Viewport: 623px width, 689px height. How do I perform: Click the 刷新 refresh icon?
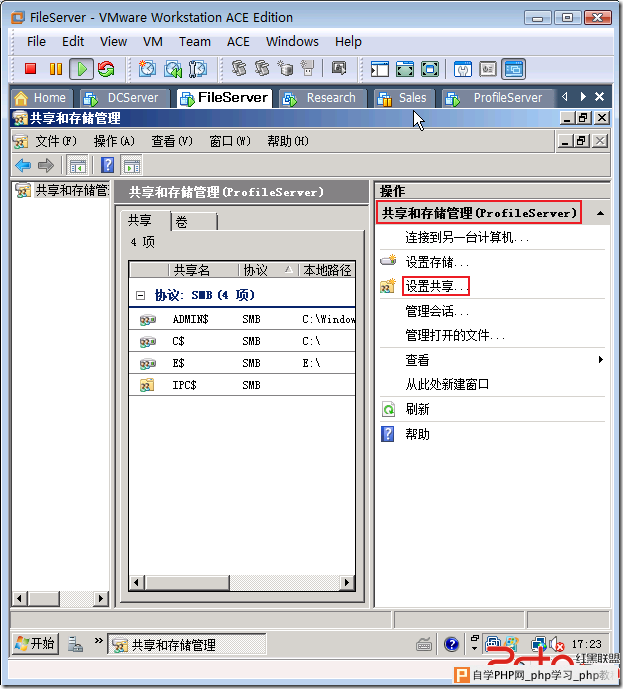[x=388, y=409]
